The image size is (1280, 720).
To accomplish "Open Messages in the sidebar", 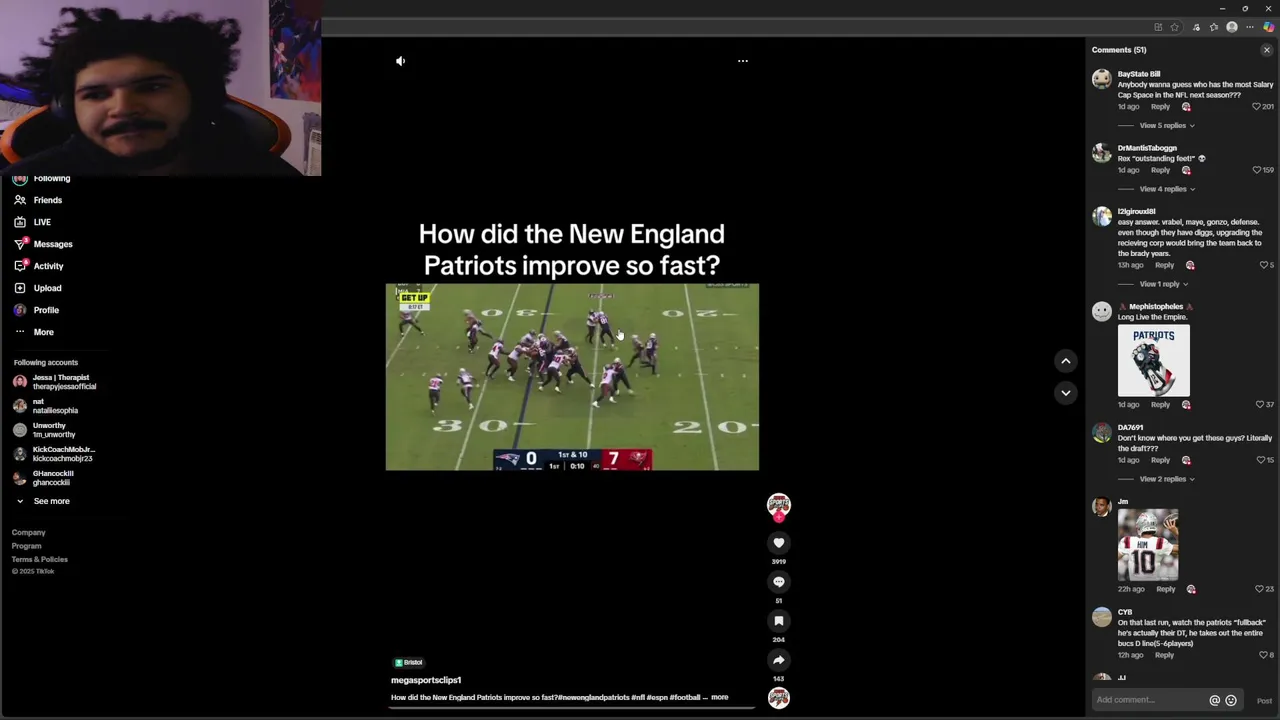I will tap(43, 244).
